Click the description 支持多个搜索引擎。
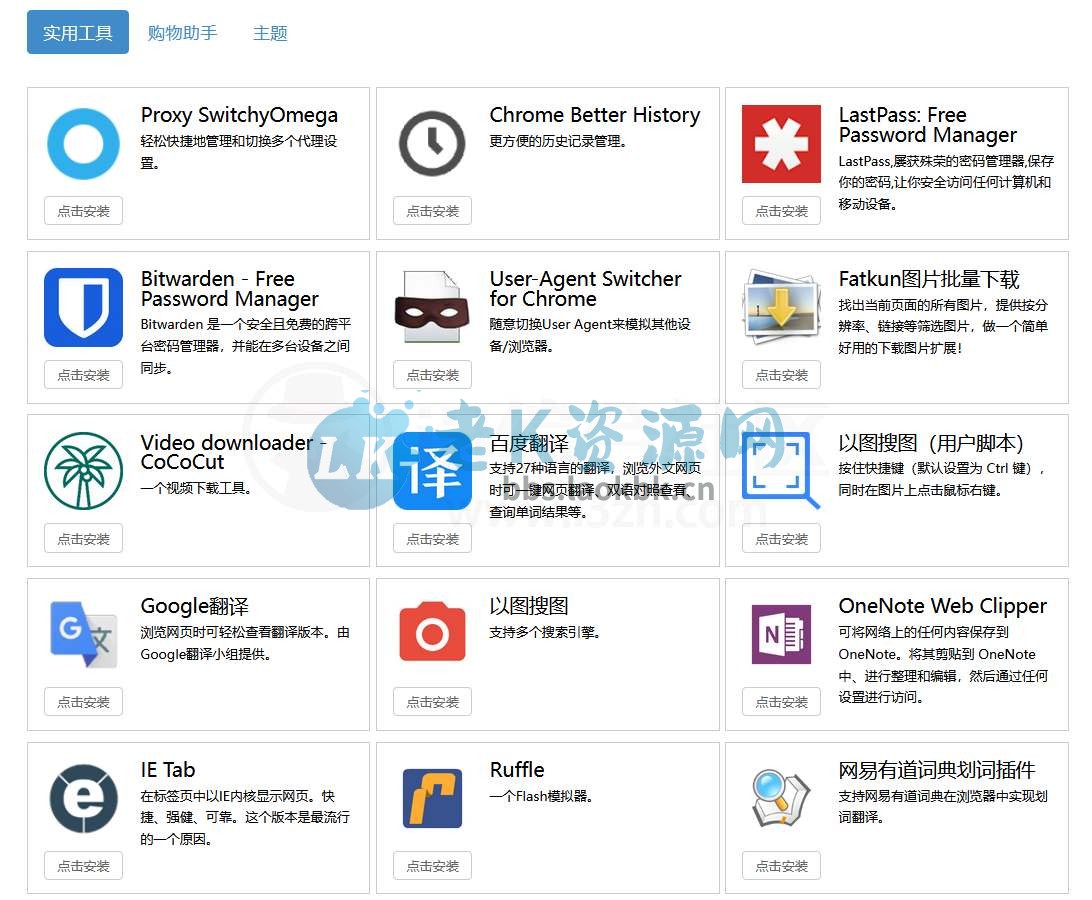 point(545,633)
